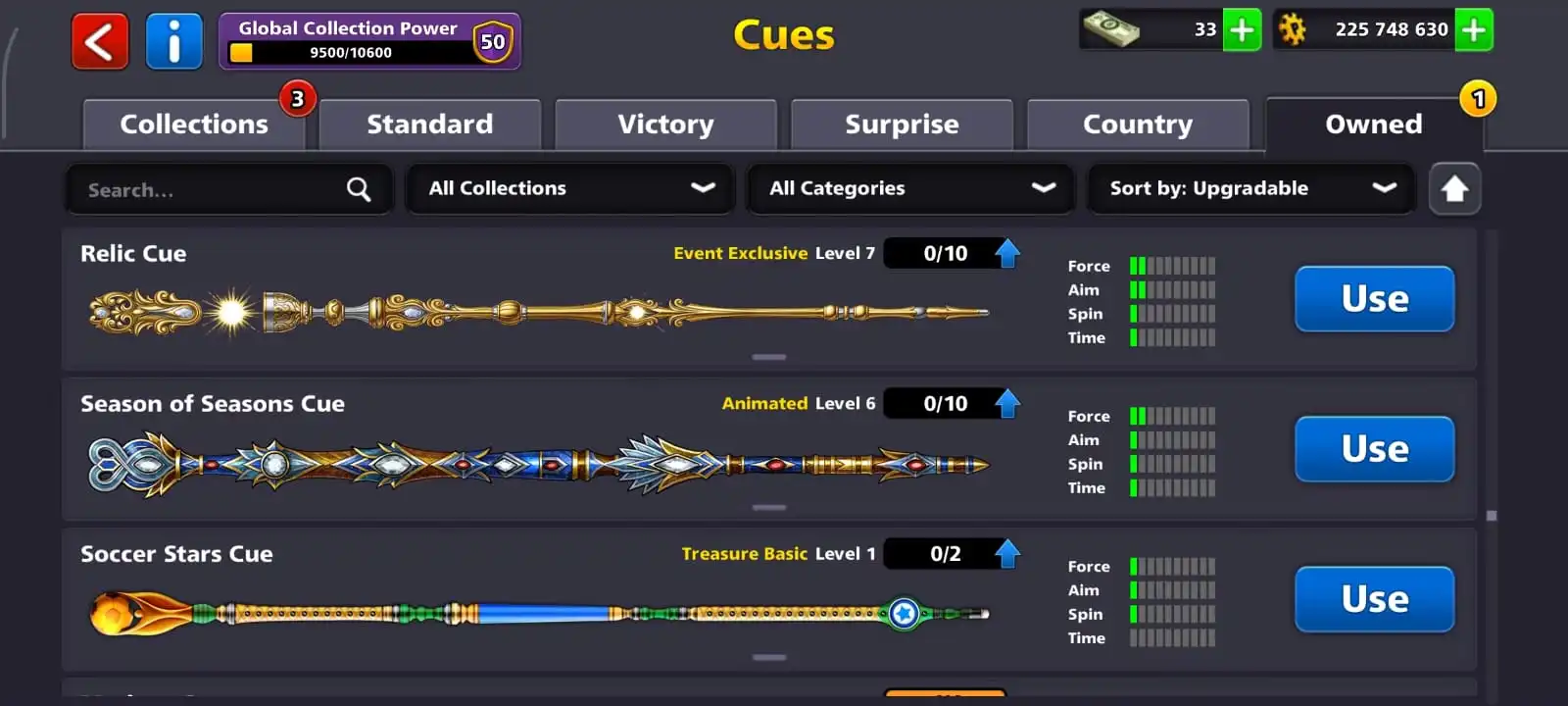Switch to the Victory tab
The image size is (1568, 706).
point(666,125)
